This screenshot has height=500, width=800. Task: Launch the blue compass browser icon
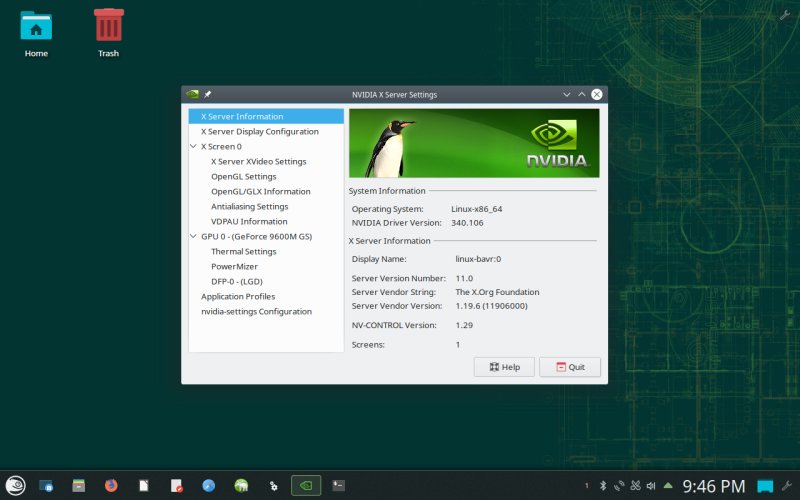pyautogui.click(x=209, y=485)
